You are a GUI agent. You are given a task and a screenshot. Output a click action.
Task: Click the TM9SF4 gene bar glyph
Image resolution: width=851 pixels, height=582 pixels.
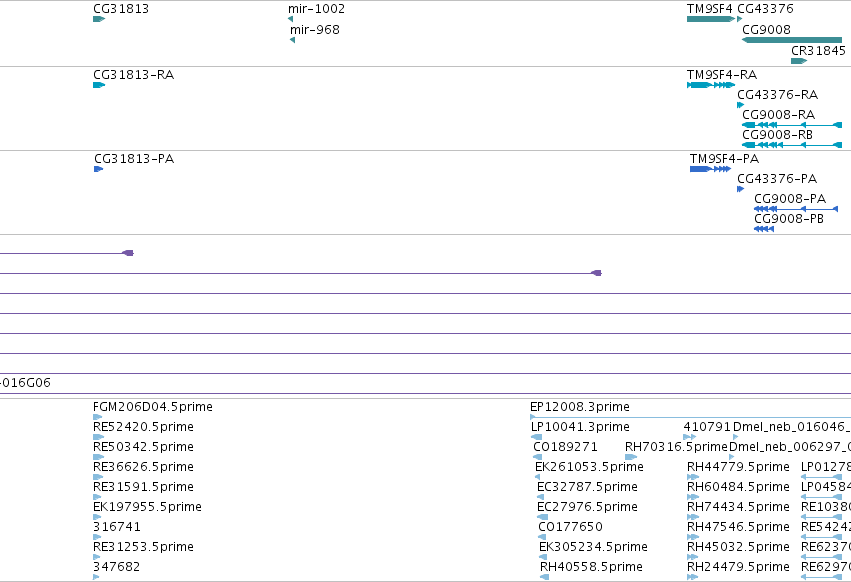(711, 19)
